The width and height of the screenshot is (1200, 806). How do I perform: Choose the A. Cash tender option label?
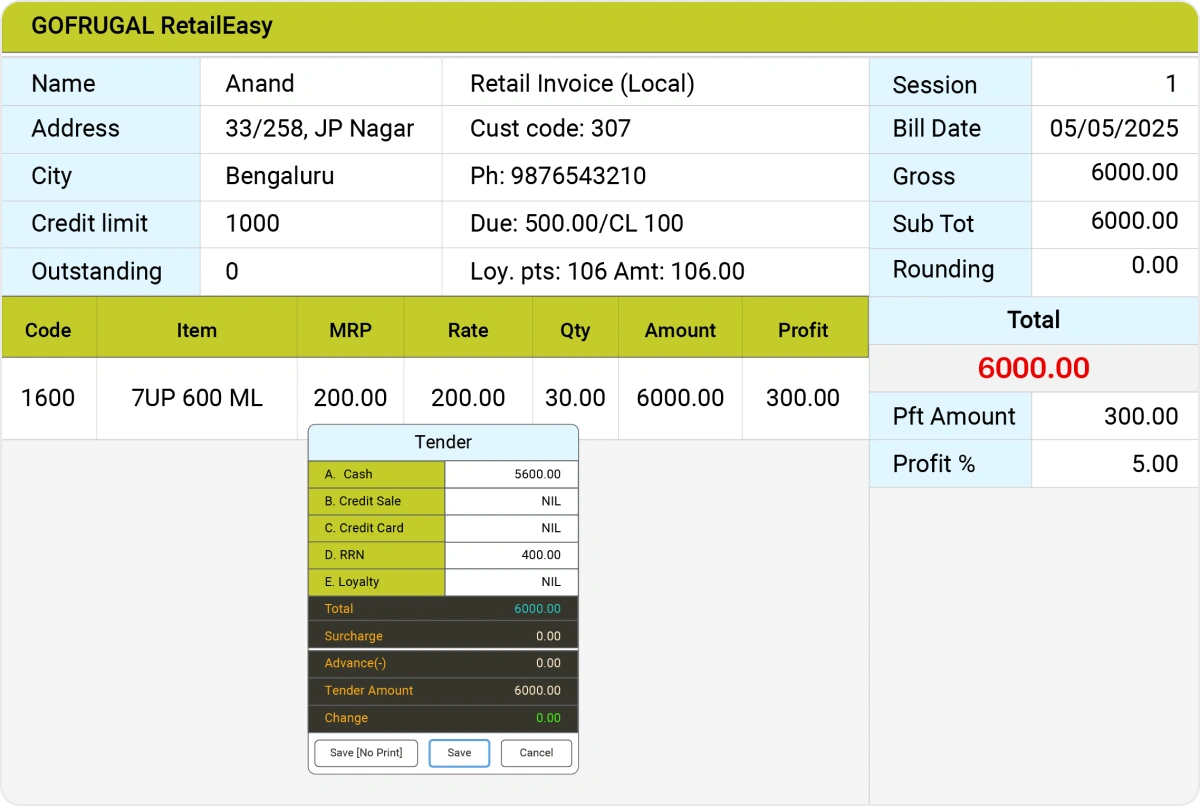click(376, 475)
